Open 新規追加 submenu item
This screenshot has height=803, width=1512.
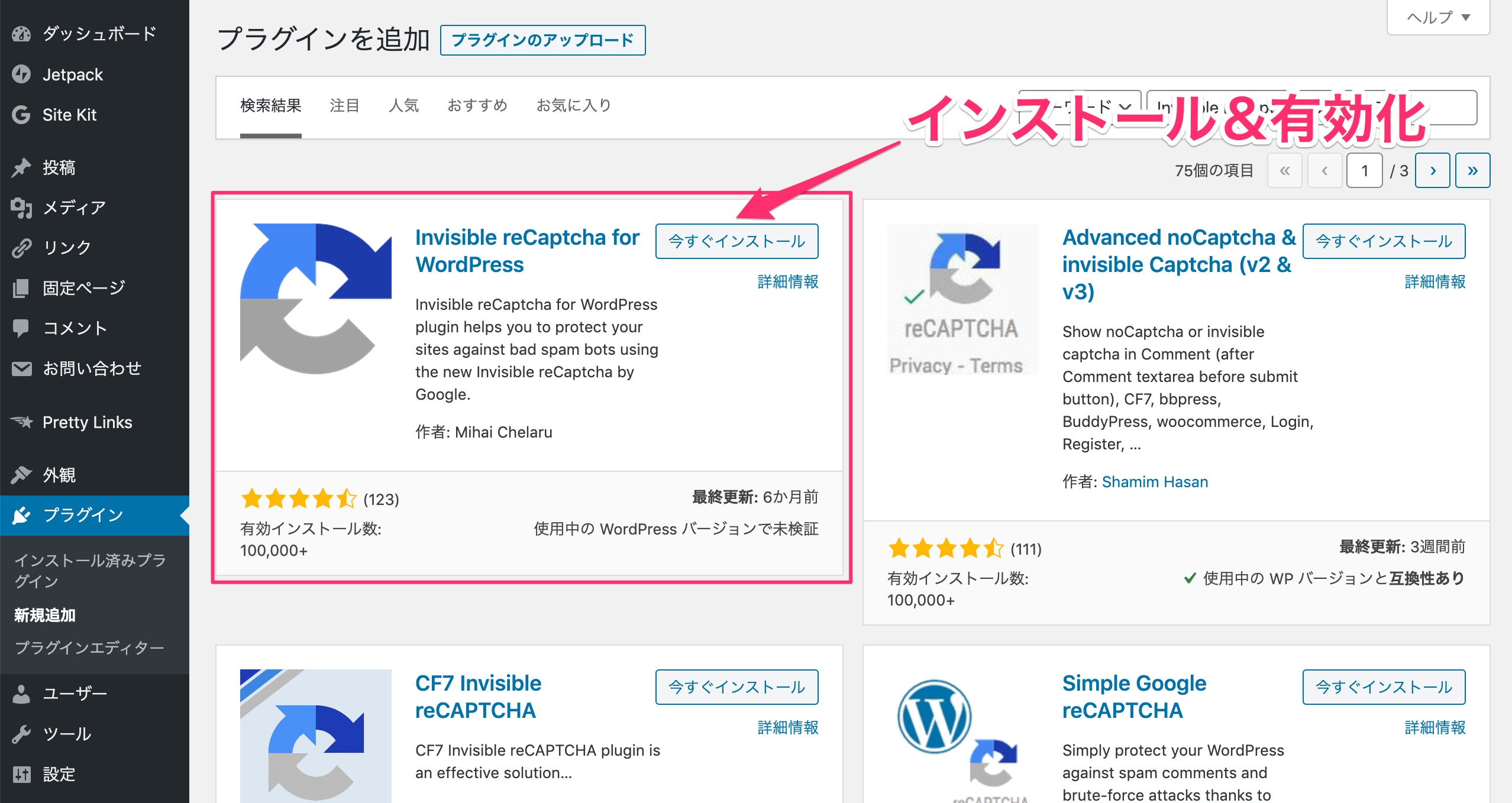pos(45,616)
